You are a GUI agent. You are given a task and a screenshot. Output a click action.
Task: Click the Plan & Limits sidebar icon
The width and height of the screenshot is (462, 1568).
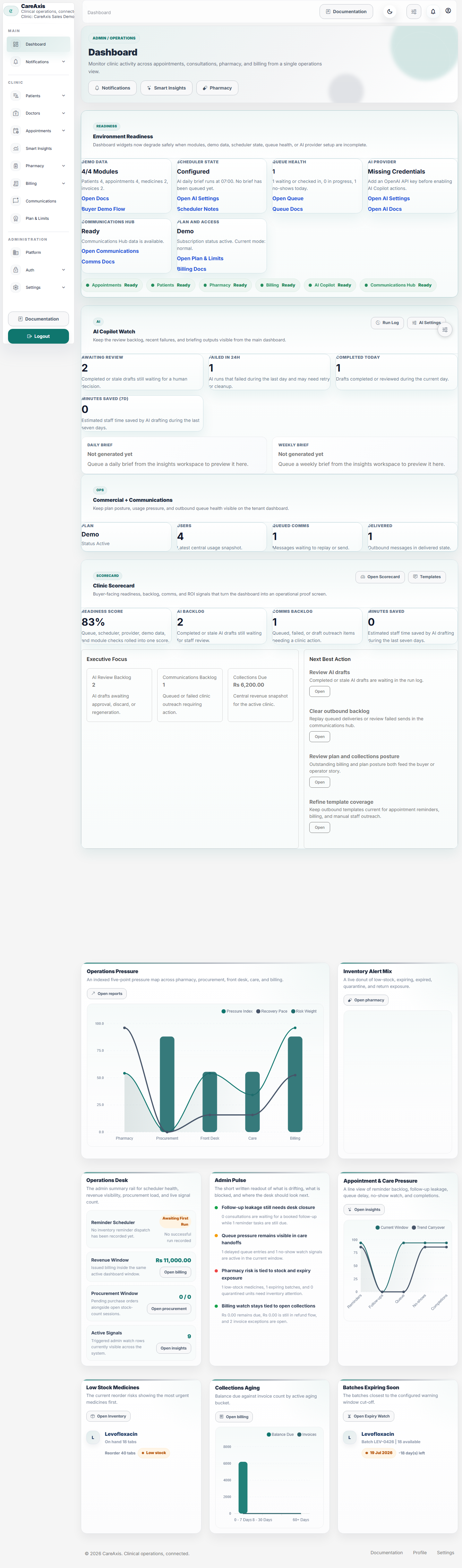tap(16, 218)
